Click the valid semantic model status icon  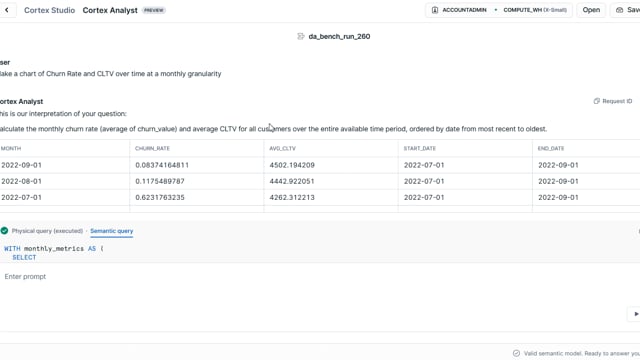(x=516, y=353)
